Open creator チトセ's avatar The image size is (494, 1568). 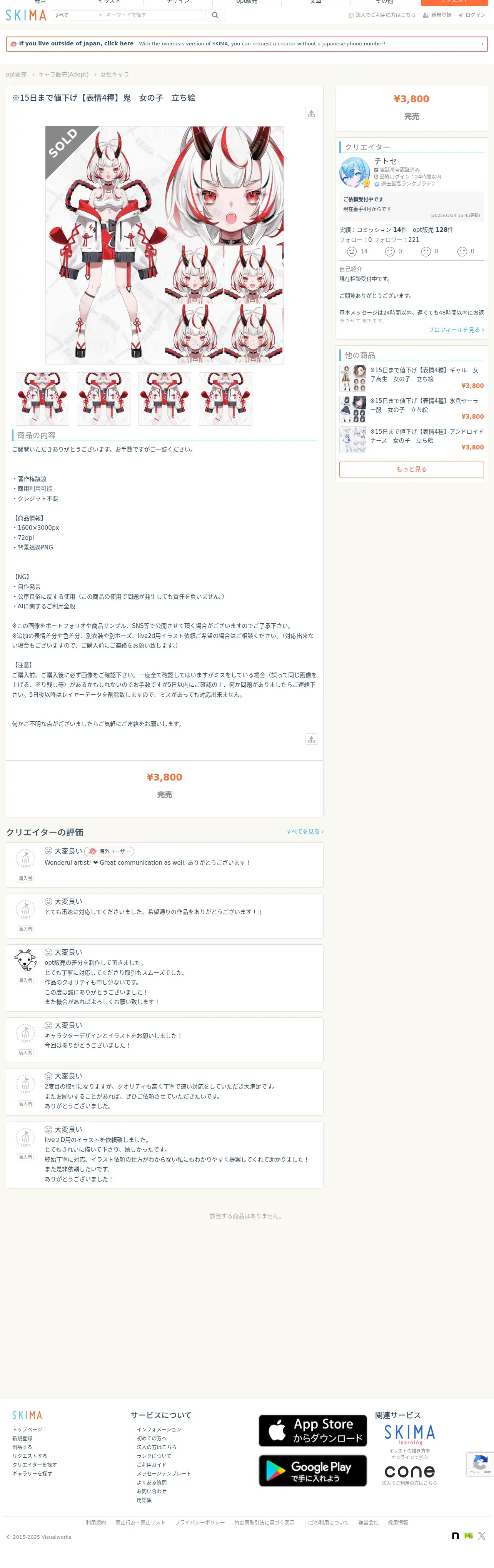354,172
